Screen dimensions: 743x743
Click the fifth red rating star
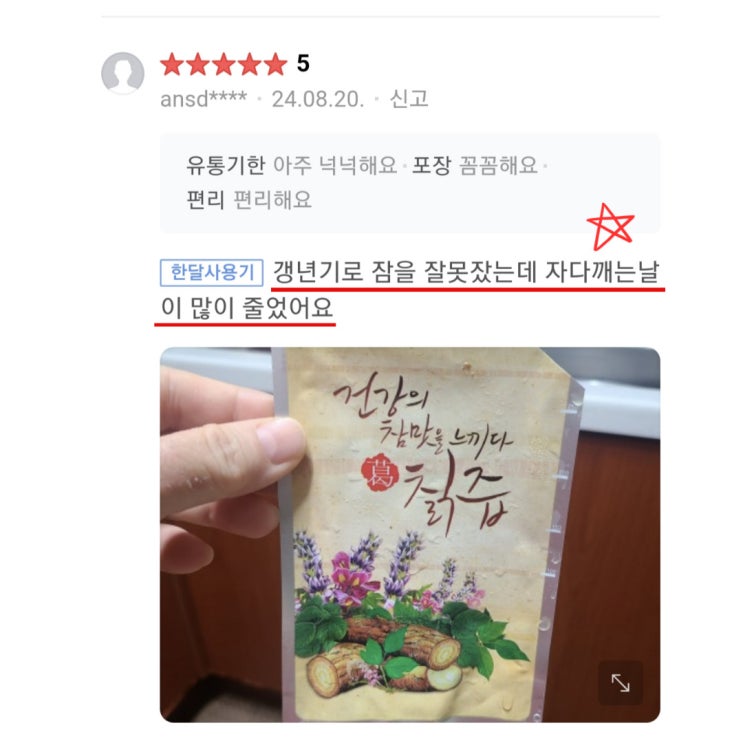pyautogui.click(x=275, y=64)
